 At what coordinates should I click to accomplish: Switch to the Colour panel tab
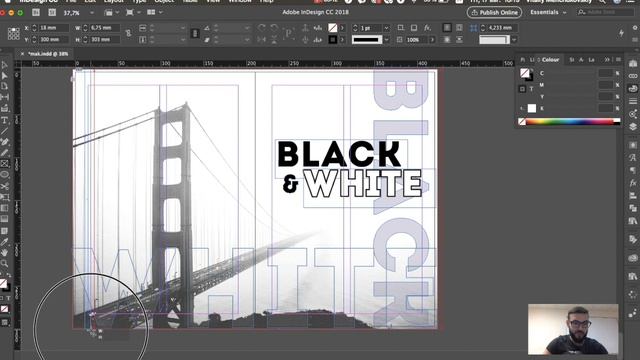[550, 60]
